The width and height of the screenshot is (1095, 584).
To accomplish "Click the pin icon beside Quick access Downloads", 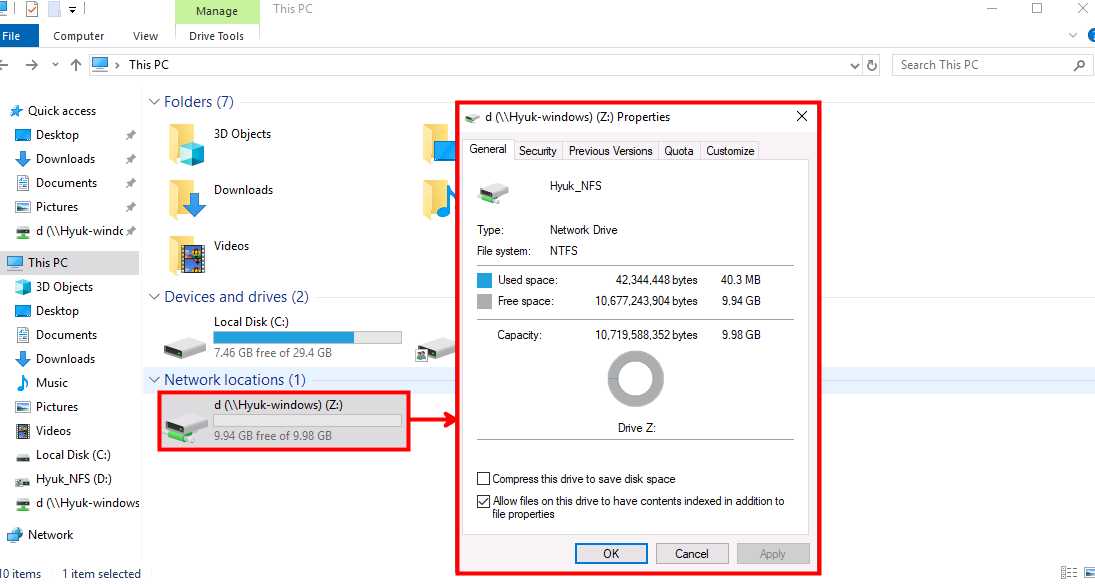I will tap(131, 159).
